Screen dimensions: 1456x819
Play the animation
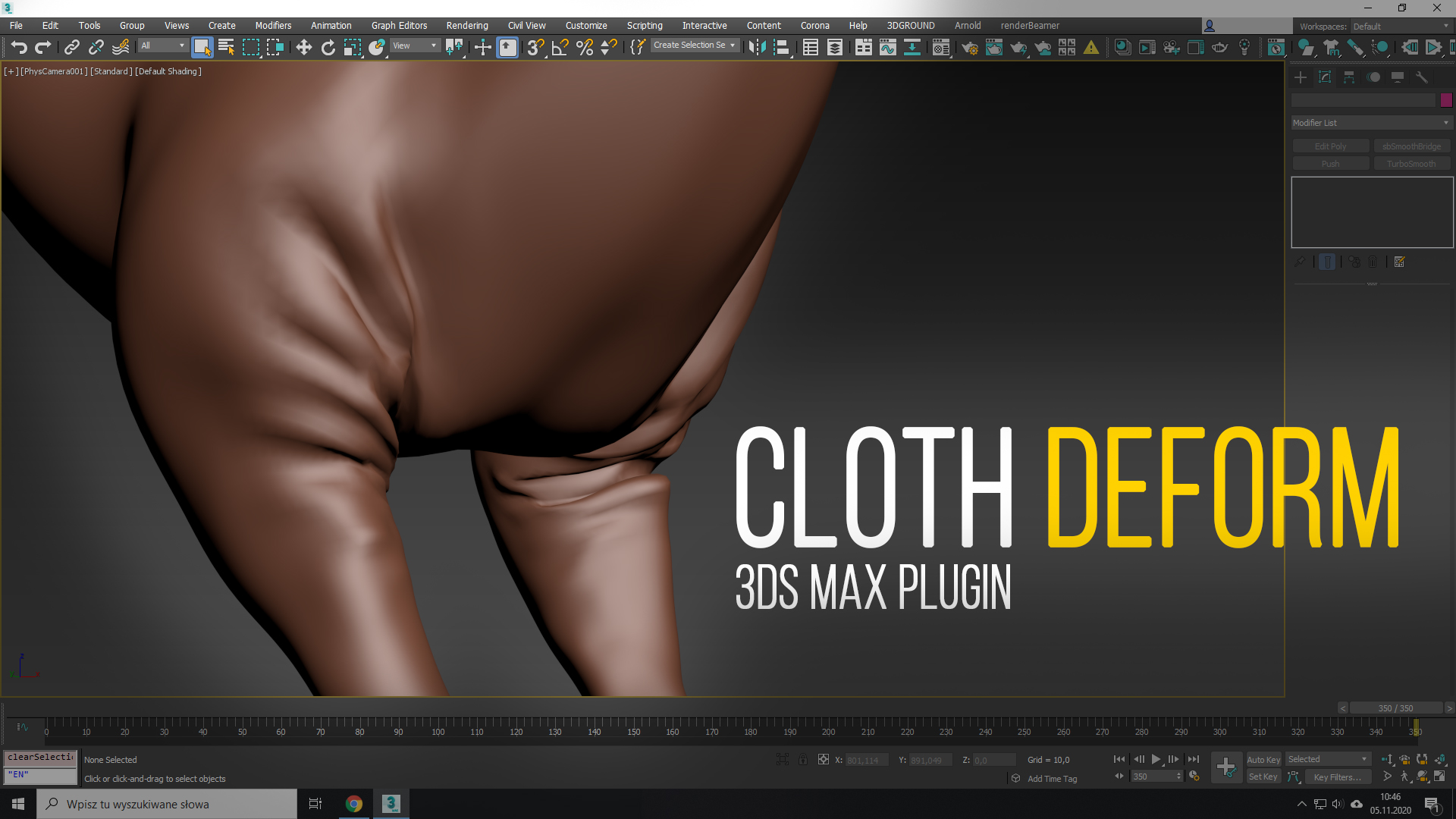[x=1156, y=759]
